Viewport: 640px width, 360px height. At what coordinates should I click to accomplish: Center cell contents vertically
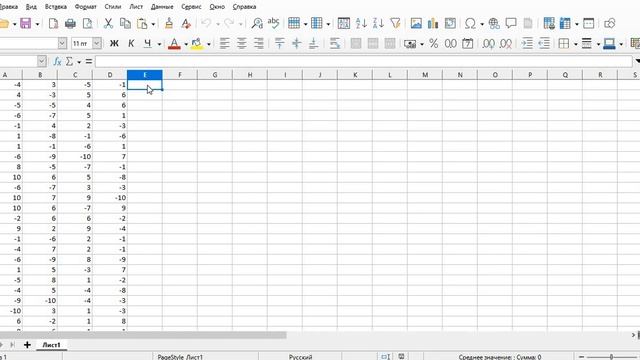coord(297,43)
